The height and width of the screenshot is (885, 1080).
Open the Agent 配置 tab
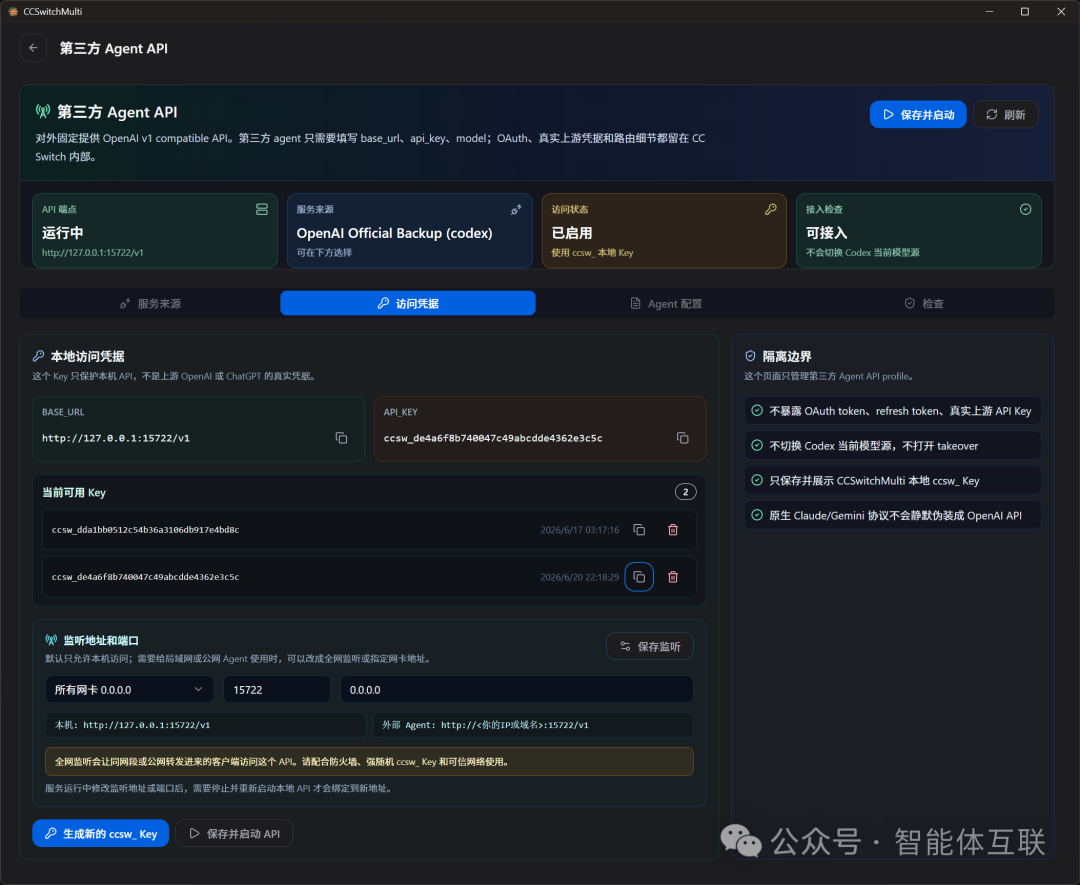[x=666, y=304]
